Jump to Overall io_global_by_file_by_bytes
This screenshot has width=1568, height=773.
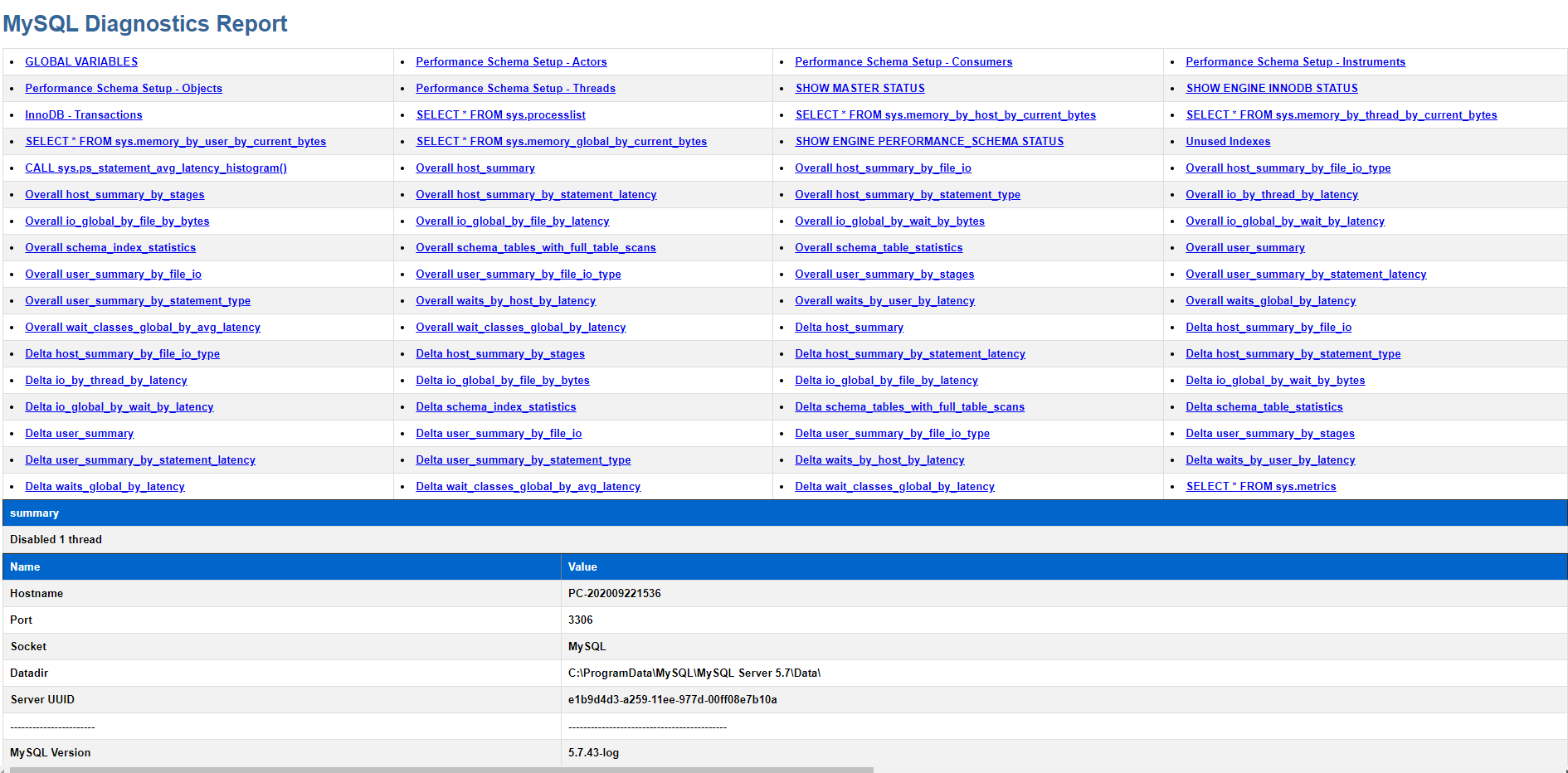click(x=117, y=221)
